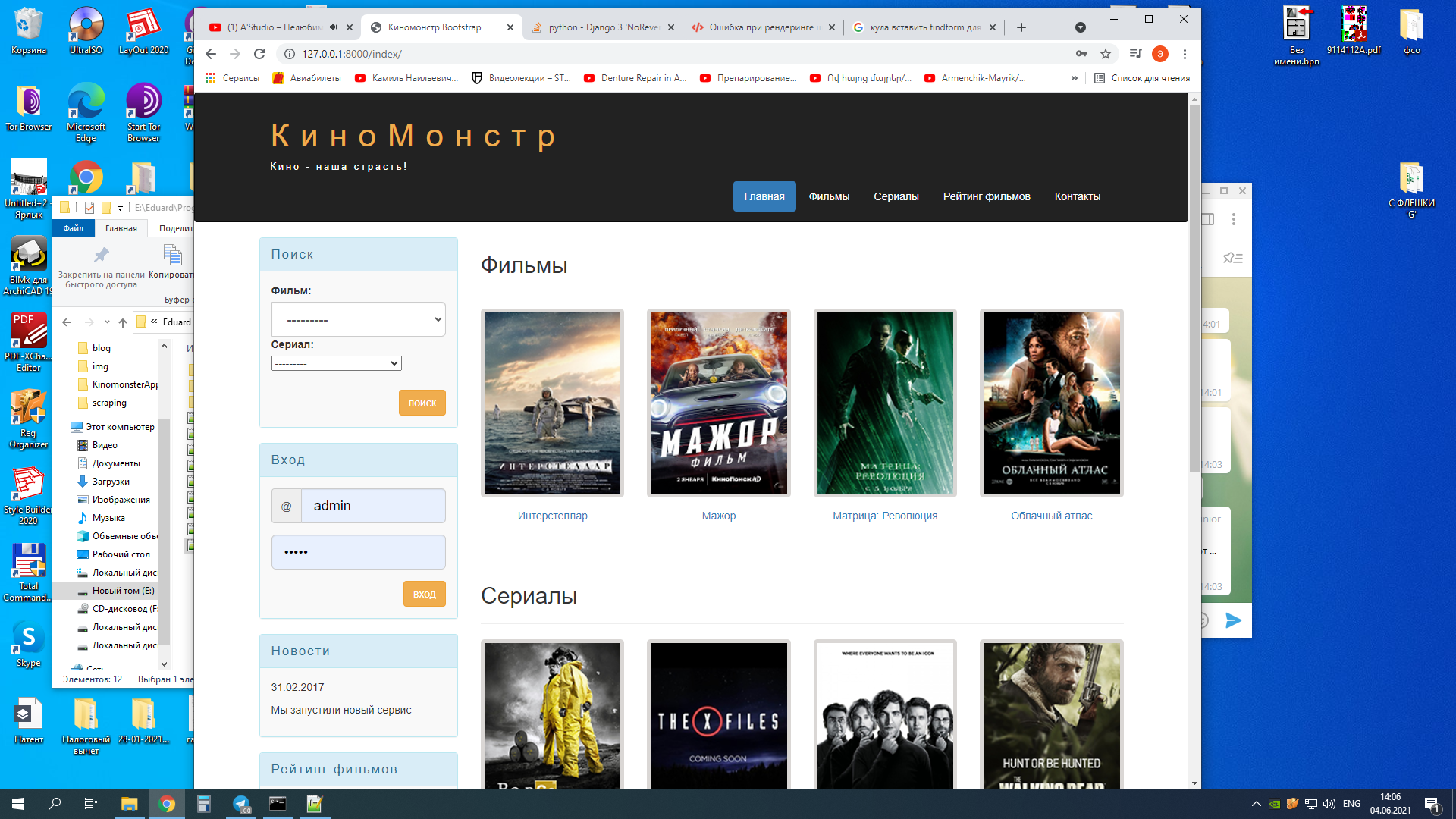1456x819 pixels.
Task: Click the volume icon in system tray
Action: 1329,804
